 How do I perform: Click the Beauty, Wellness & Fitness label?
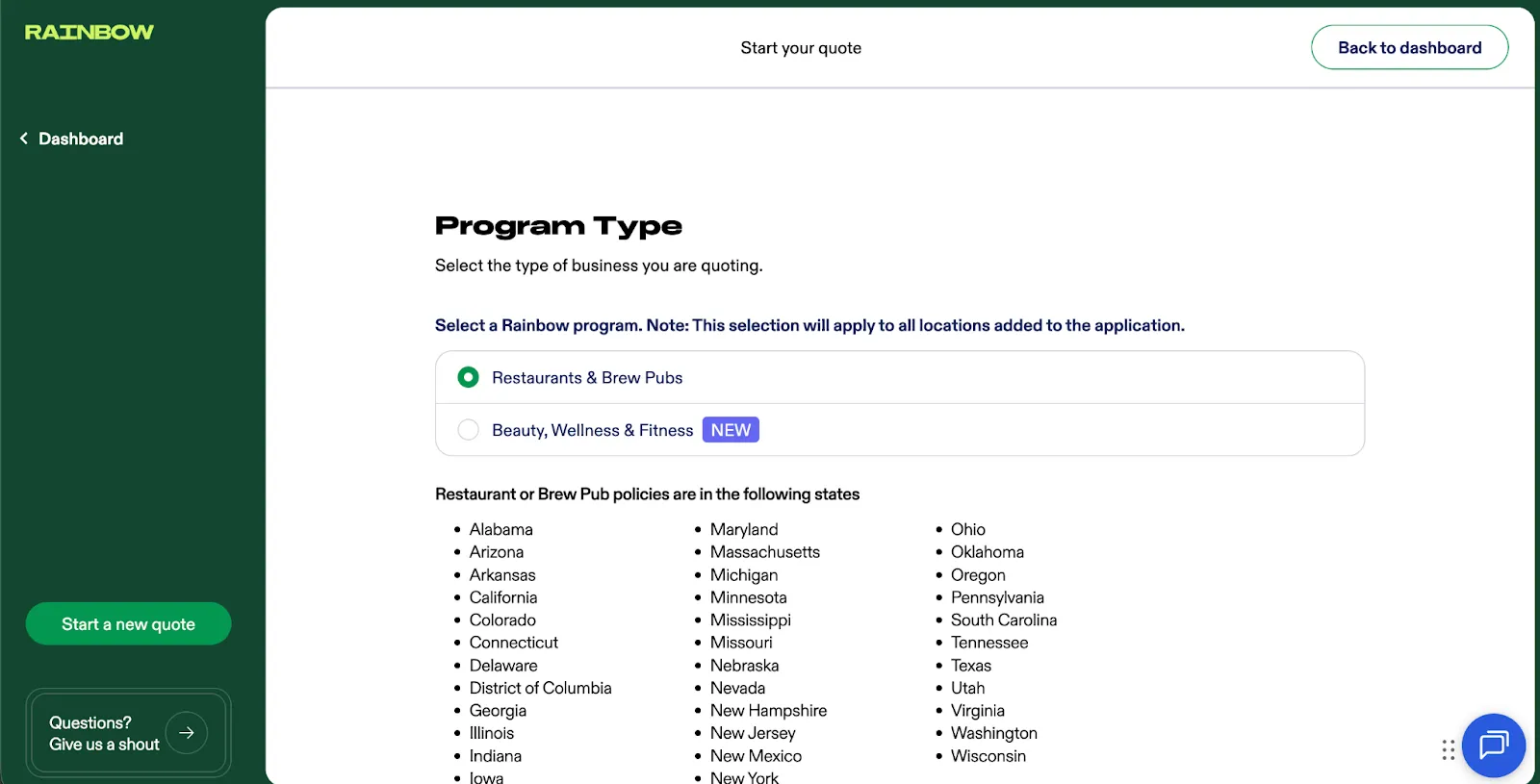click(x=592, y=430)
